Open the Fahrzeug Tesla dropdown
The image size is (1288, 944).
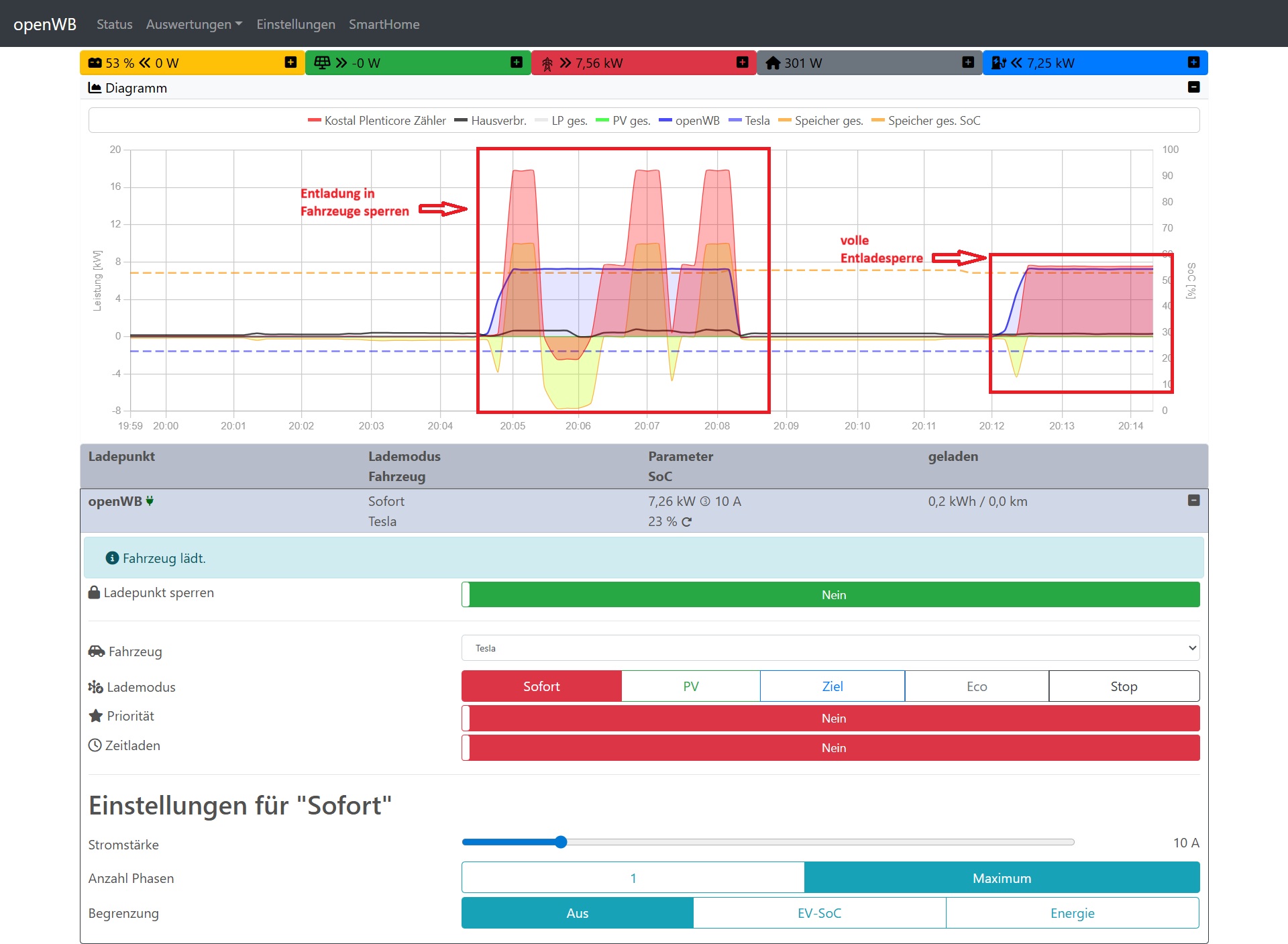pyautogui.click(x=830, y=648)
